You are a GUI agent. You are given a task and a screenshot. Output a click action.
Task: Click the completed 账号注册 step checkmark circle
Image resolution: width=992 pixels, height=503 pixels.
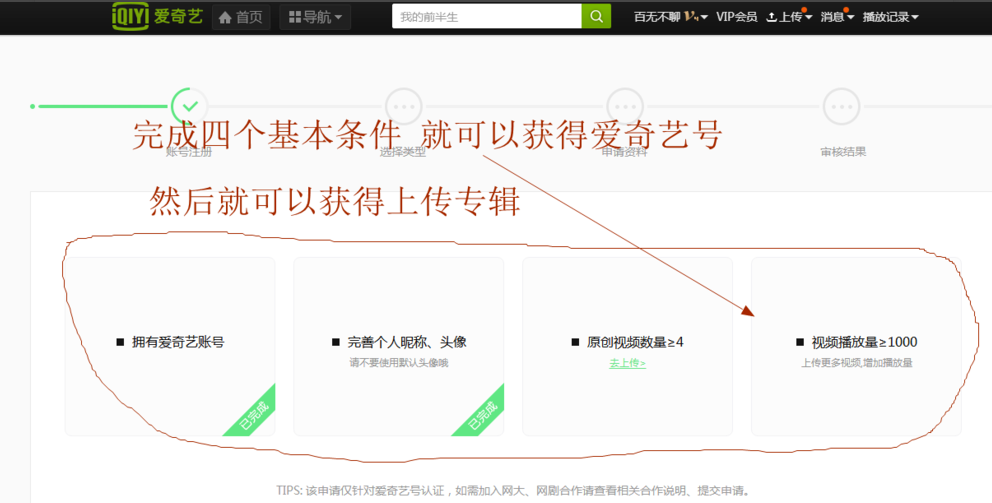[x=189, y=106]
